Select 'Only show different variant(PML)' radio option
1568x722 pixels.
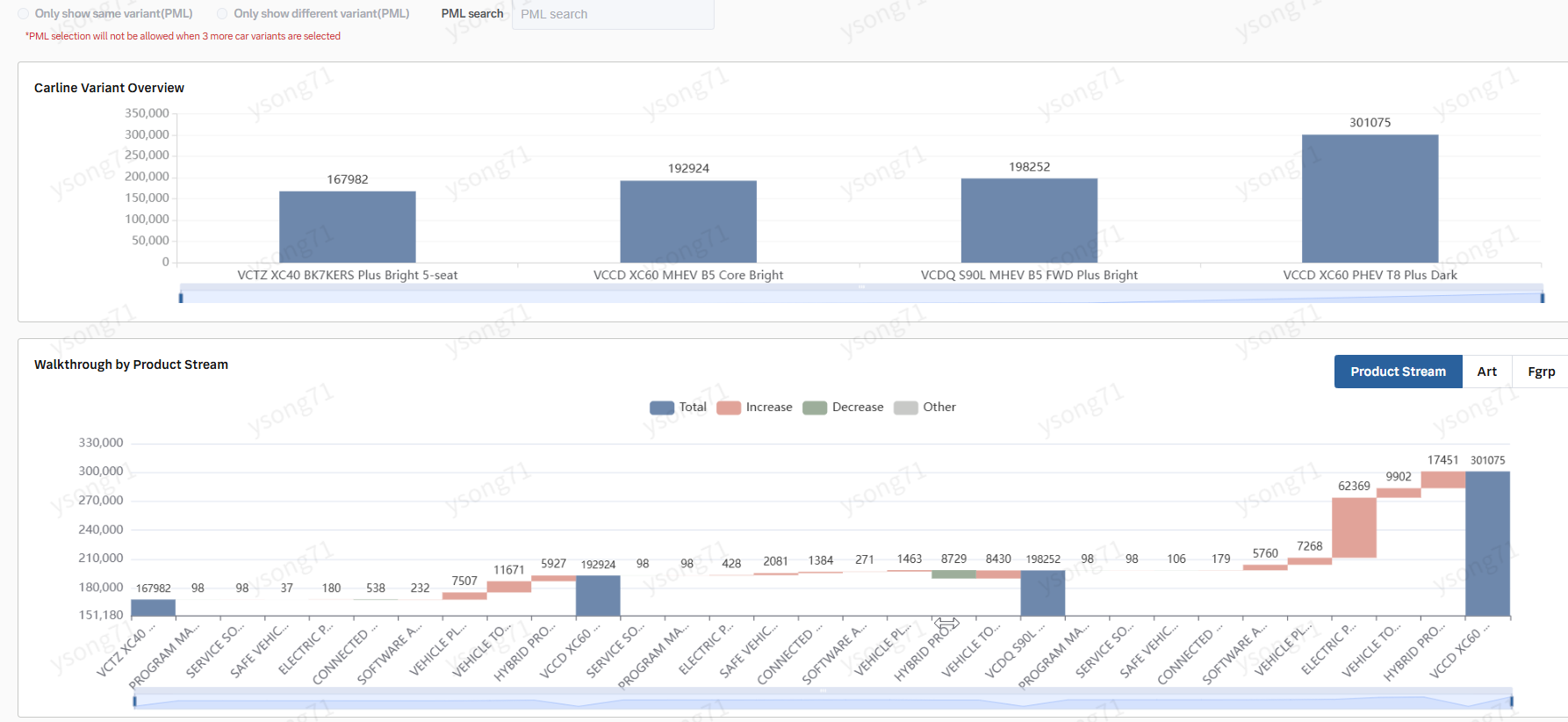222,14
